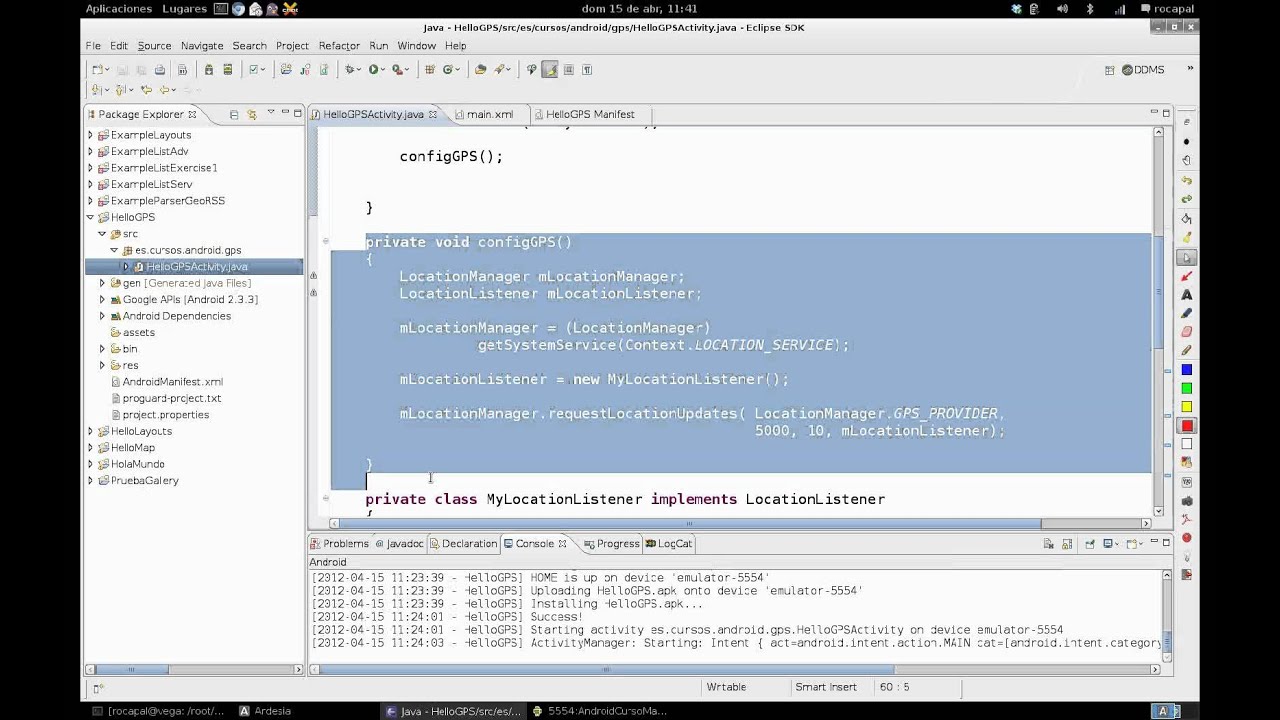Screen dimensions: 1280x720
Task: Click the Last Edit Location arrow icon
Action: (146, 89)
